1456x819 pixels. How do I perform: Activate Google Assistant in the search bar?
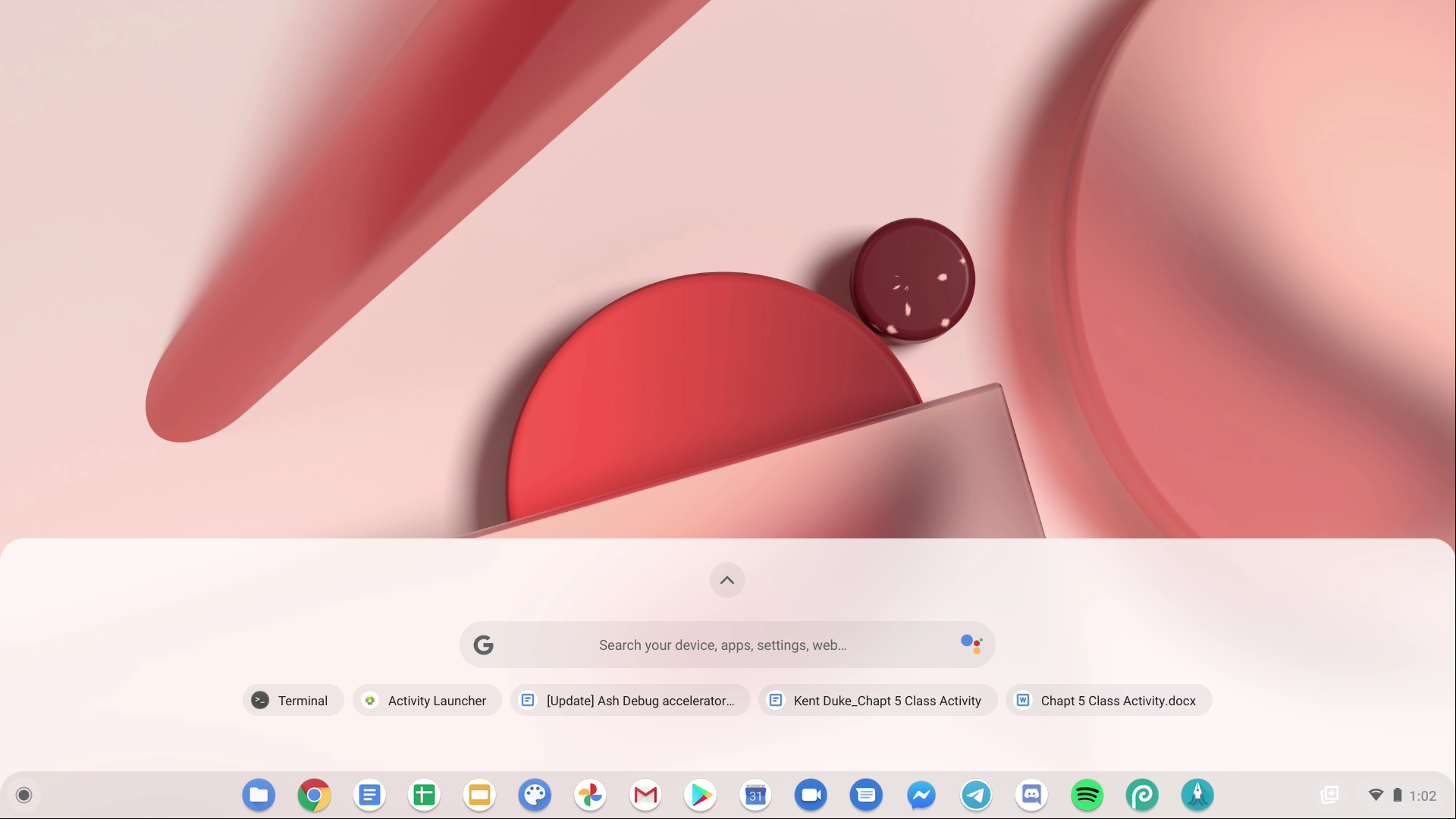(971, 644)
